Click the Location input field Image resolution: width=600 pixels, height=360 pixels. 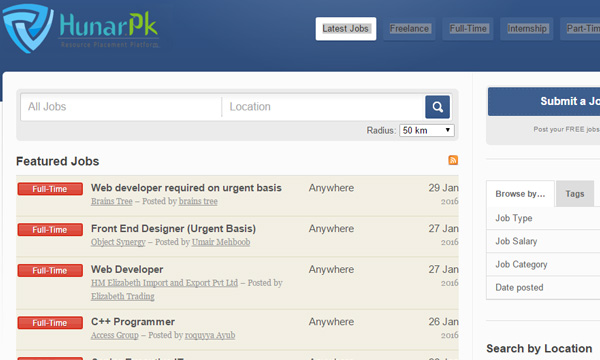click(x=324, y=107)
